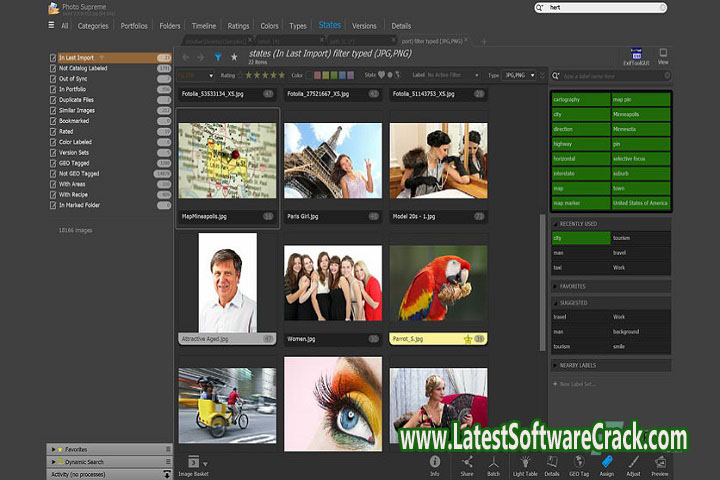720x480 pixels.
Task: Assign the 'Minneapolis' label
Action: click(x=641, y=114)
